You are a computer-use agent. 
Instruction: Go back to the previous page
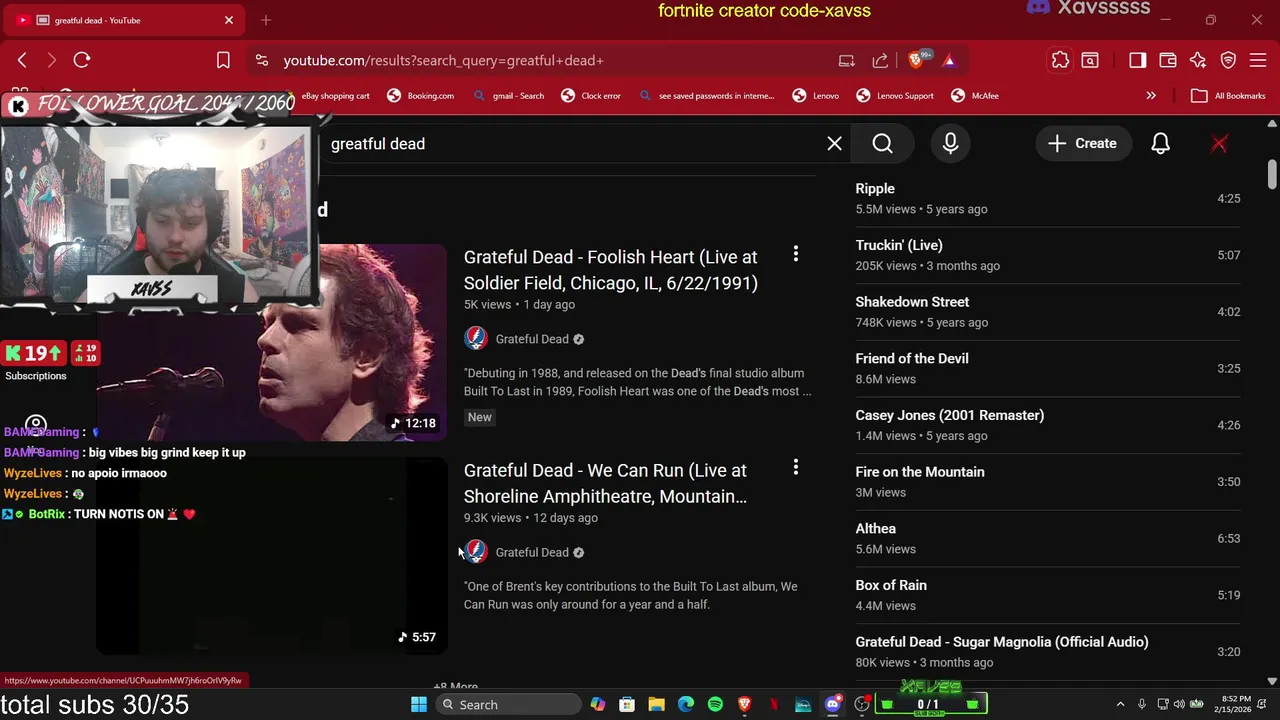pos(22,60)
